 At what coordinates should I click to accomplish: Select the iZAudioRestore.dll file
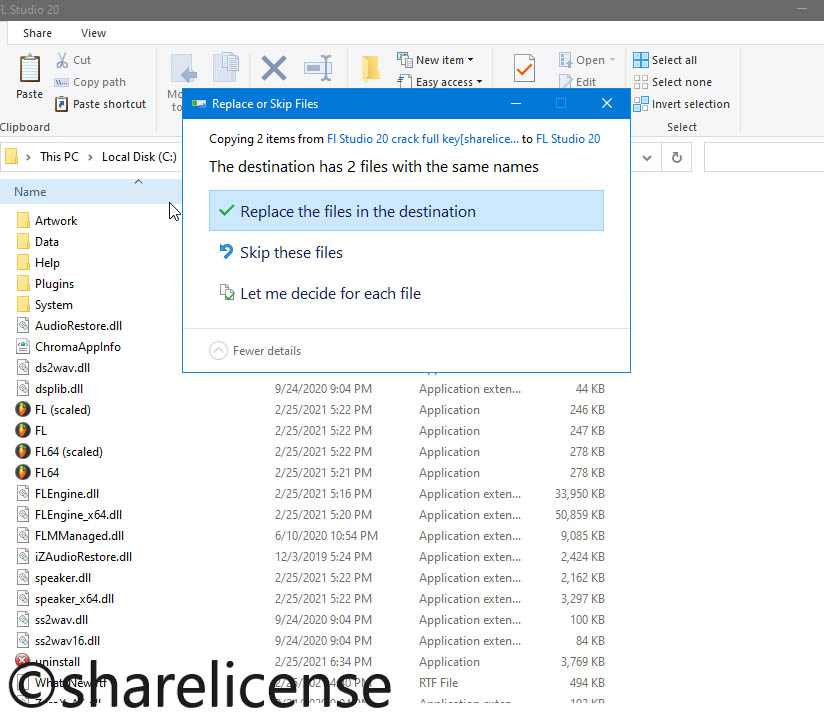pos(83,557)
